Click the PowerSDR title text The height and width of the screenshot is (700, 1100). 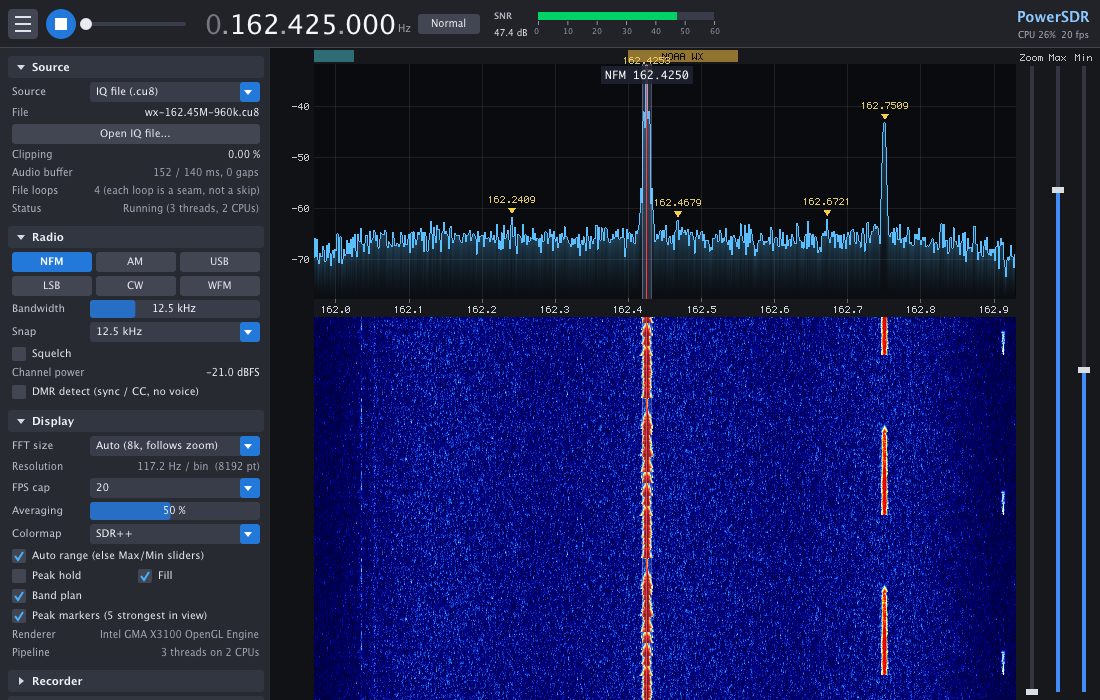click(1053, 17)
